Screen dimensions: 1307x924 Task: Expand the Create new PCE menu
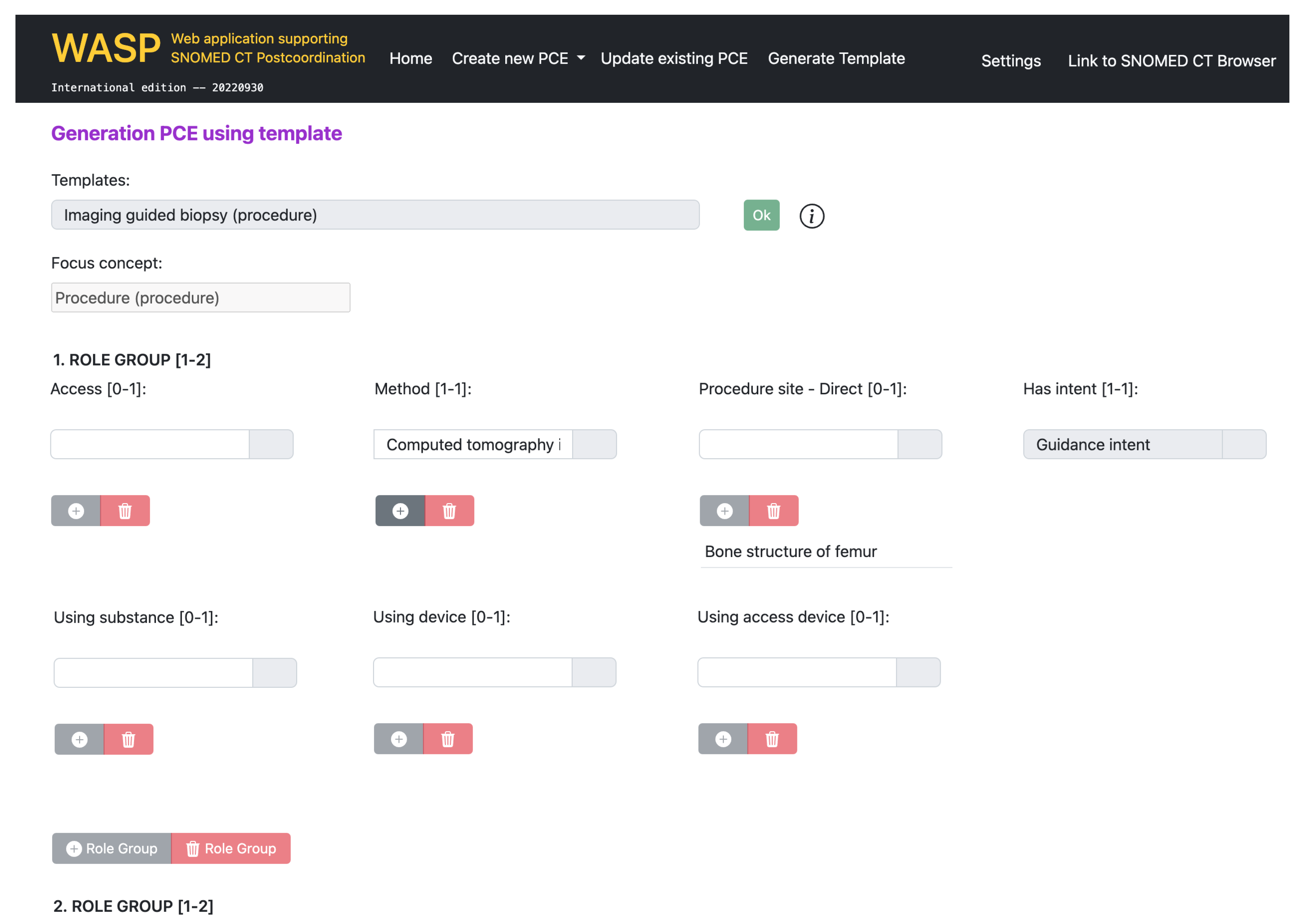[518, 58]
